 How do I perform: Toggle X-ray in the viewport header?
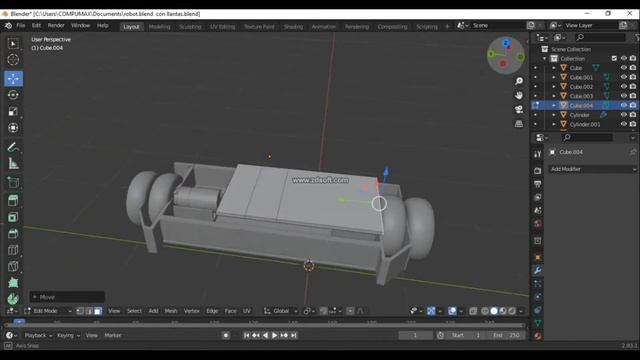point(473,311)
